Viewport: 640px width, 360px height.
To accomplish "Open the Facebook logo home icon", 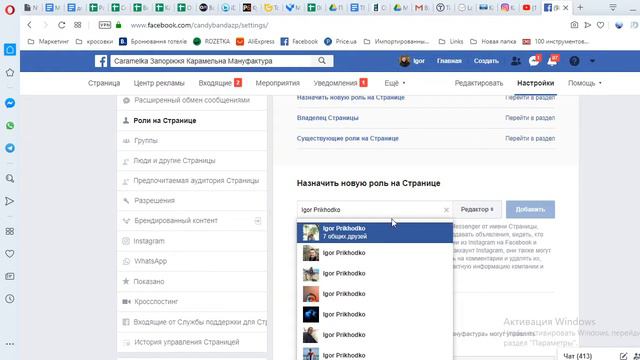I will point(101,61).
